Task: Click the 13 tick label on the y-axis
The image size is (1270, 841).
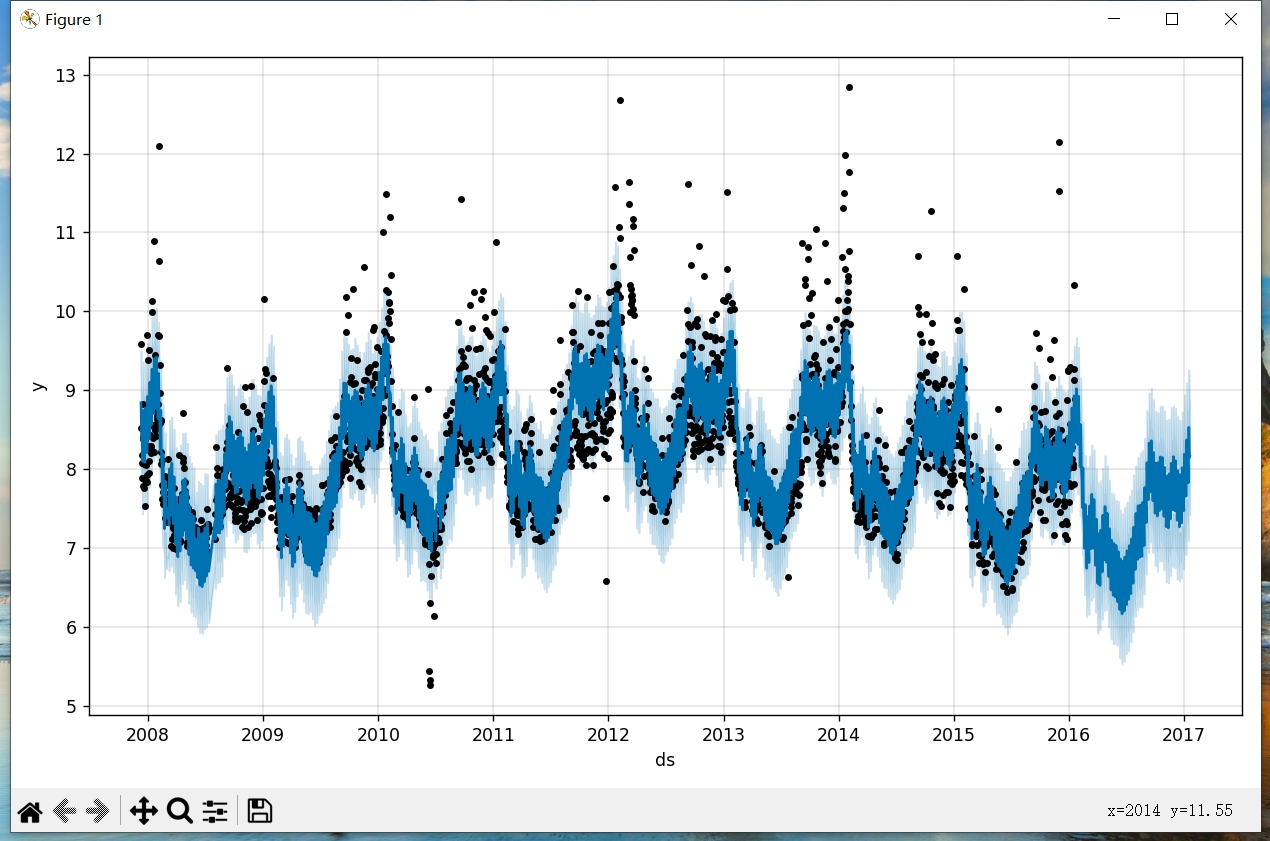Action: point(69,76)
